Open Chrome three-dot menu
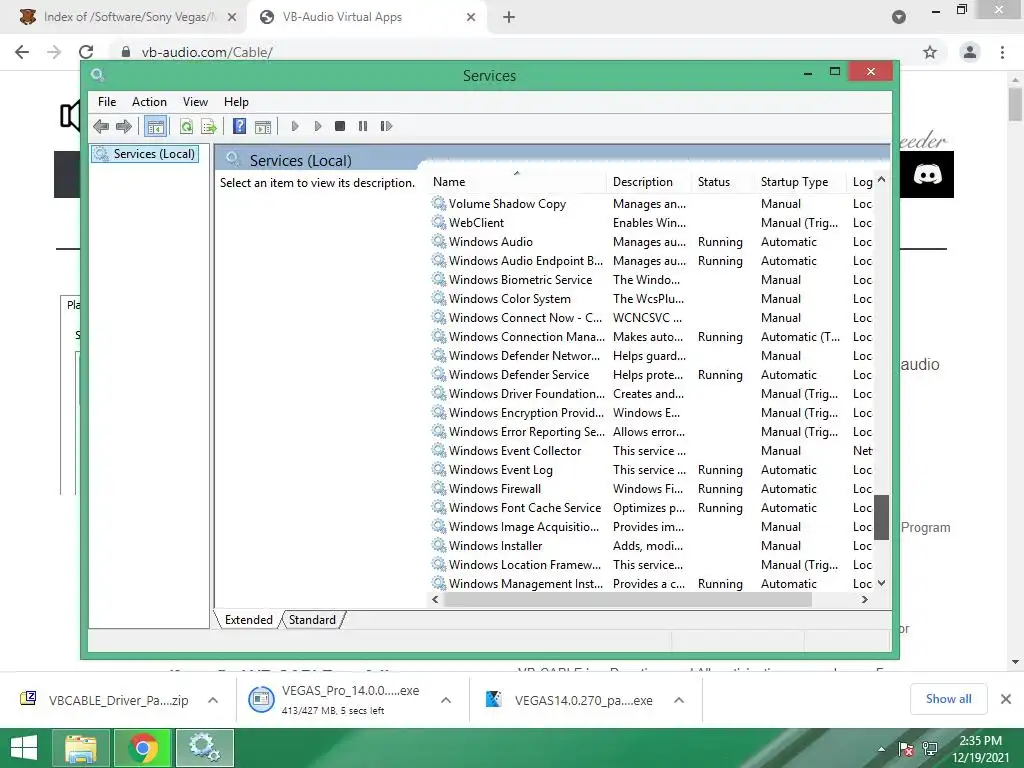Screen dimensions: 1024x768 (x=1002, y=52)
